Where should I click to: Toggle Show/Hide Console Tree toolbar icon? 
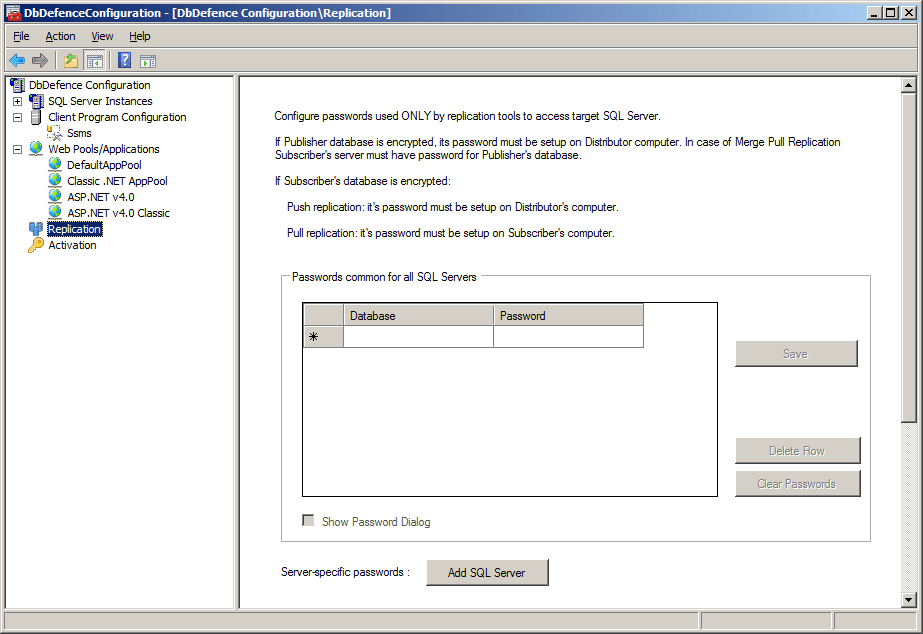click(95, 60)
